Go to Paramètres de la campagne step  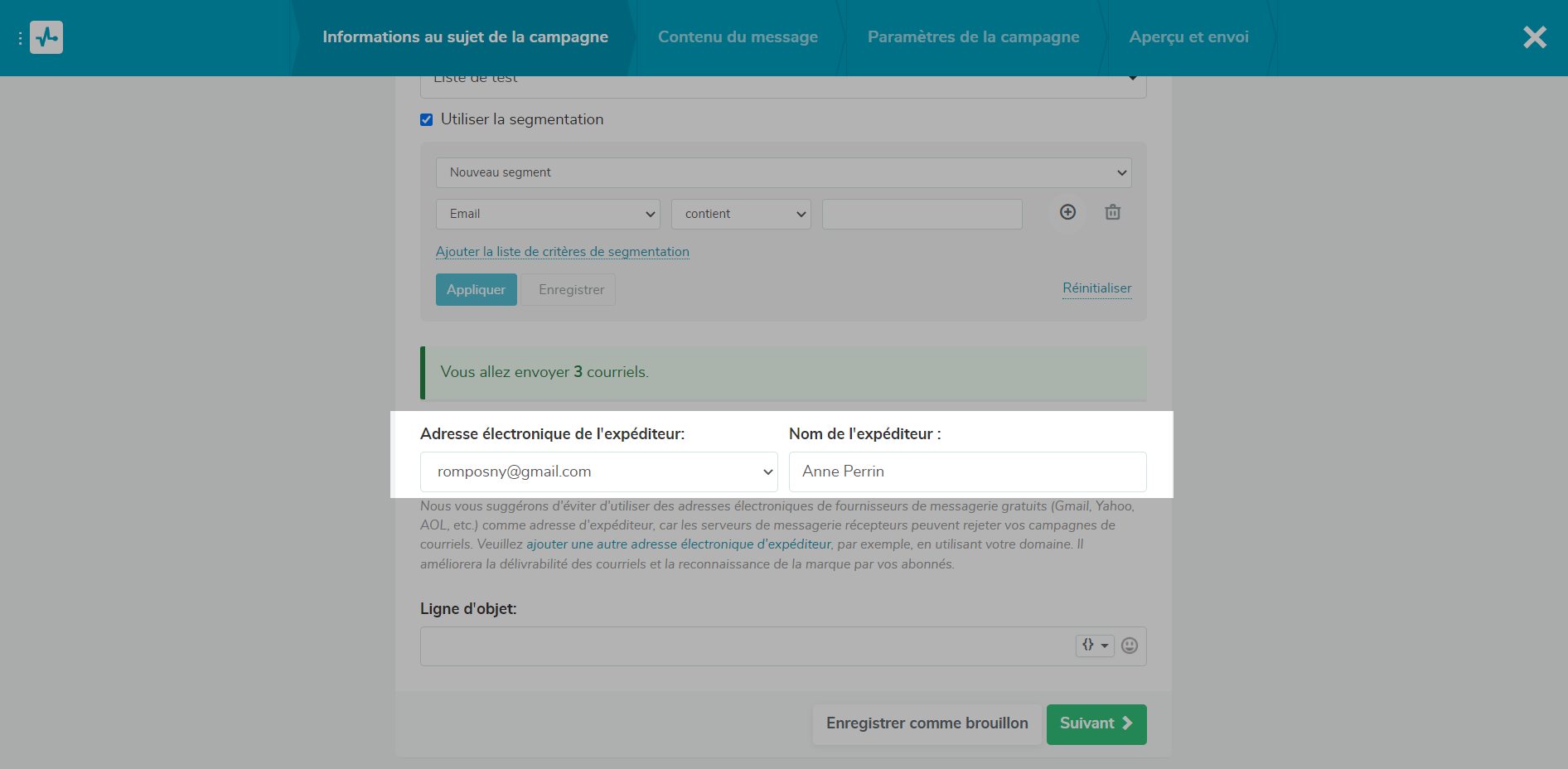point(973,37)
